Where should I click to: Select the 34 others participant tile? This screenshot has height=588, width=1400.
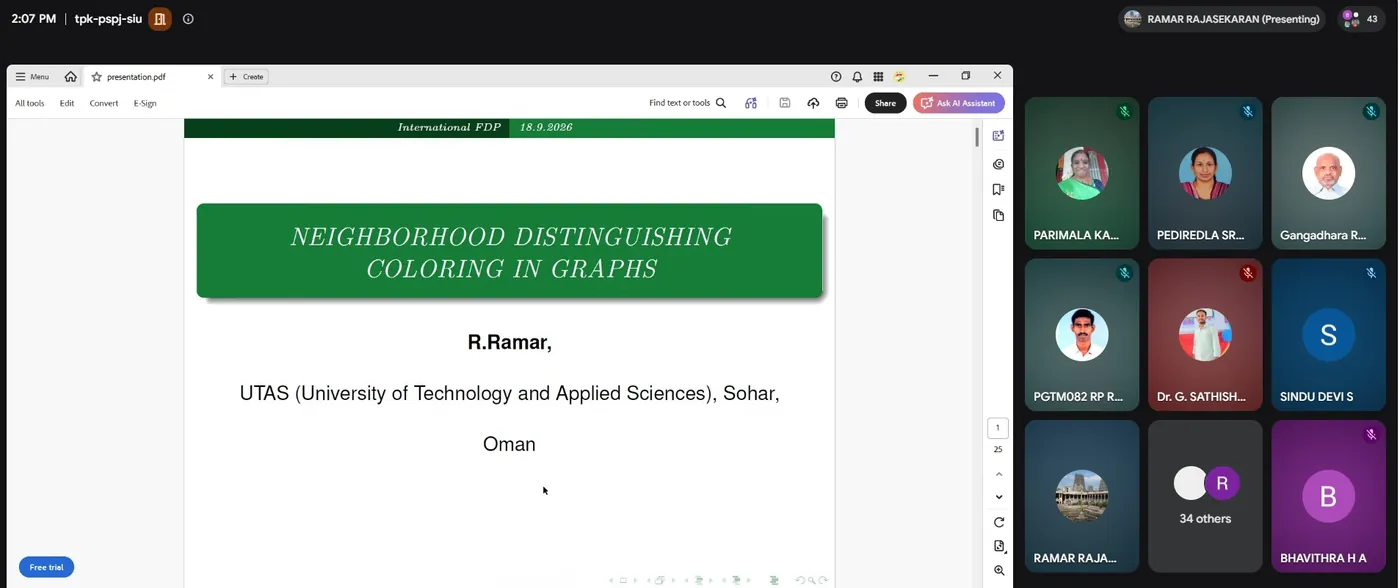[1205, 496]
